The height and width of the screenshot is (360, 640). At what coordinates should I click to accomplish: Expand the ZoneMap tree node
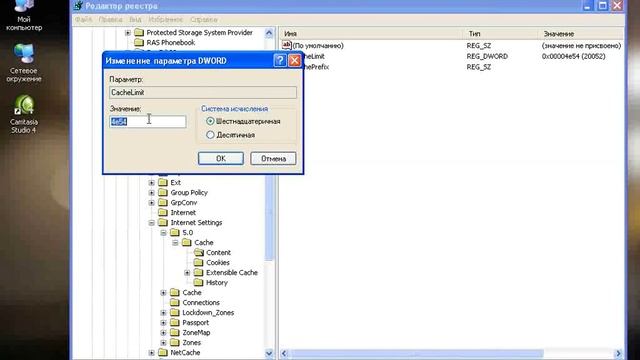(x=163, y=332)
